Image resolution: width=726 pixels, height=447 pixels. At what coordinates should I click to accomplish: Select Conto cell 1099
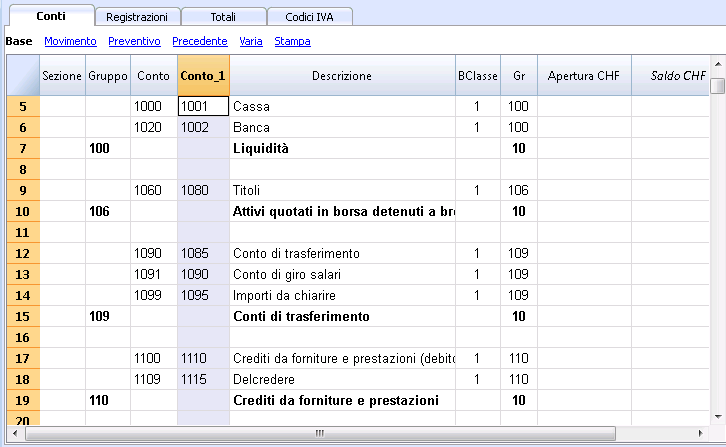click(154, 296)
